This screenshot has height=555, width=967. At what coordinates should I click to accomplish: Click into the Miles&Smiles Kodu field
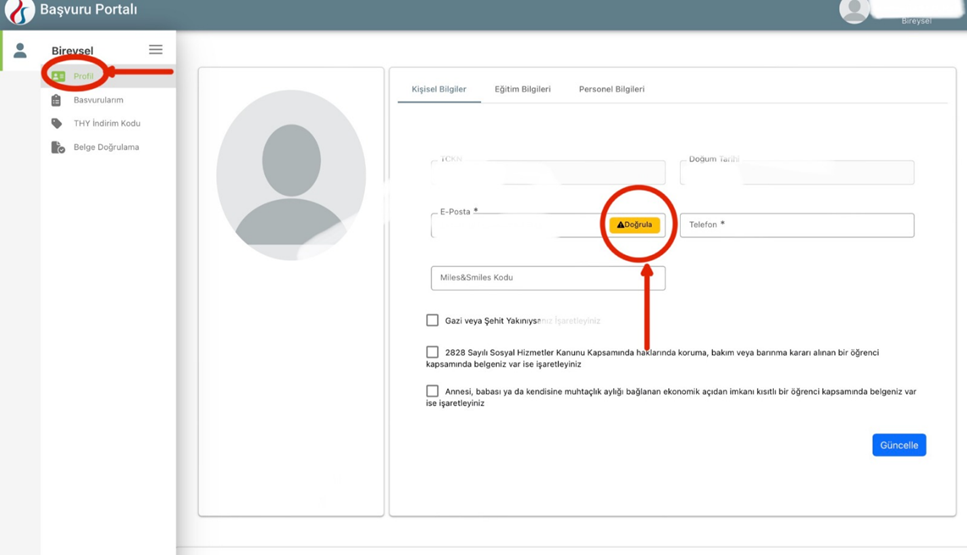[x=547, y=278]
